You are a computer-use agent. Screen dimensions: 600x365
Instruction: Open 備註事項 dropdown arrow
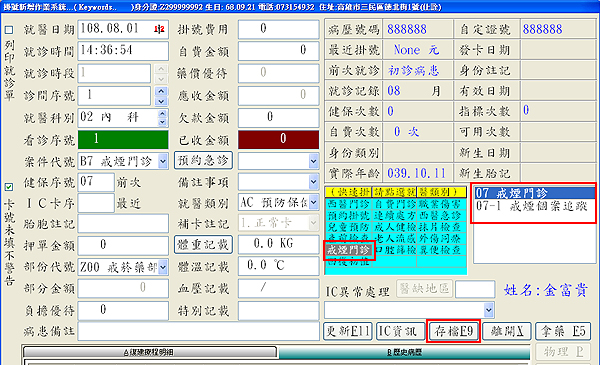(313, 182)
